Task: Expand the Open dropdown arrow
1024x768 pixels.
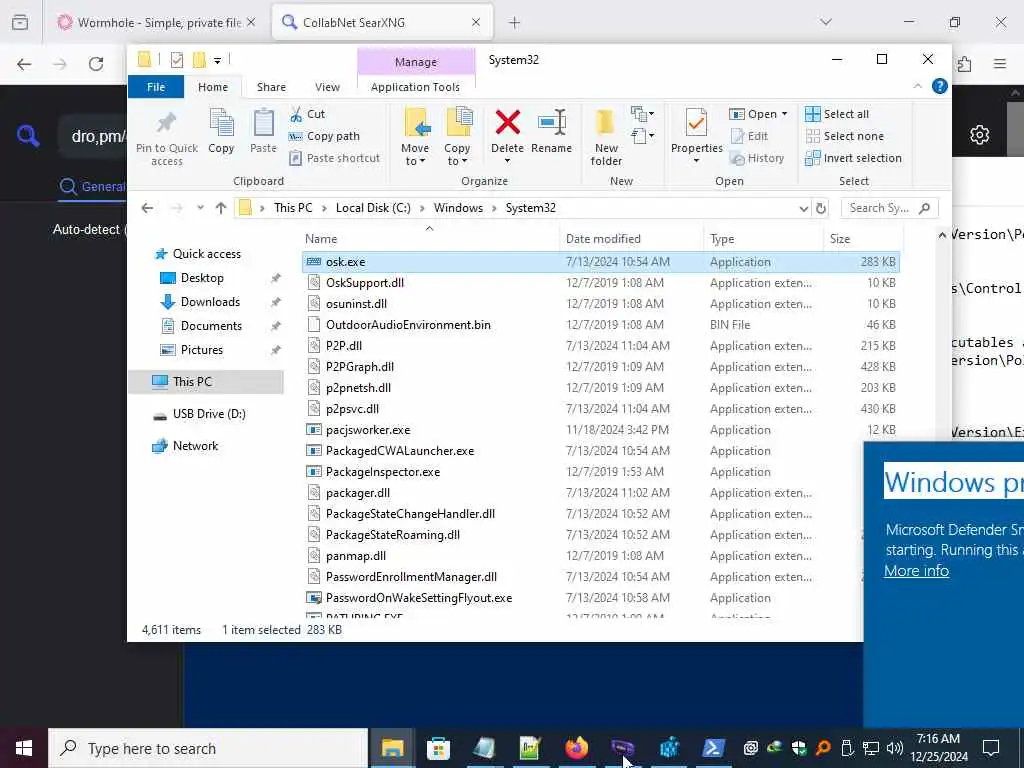Action: (784, 114)
